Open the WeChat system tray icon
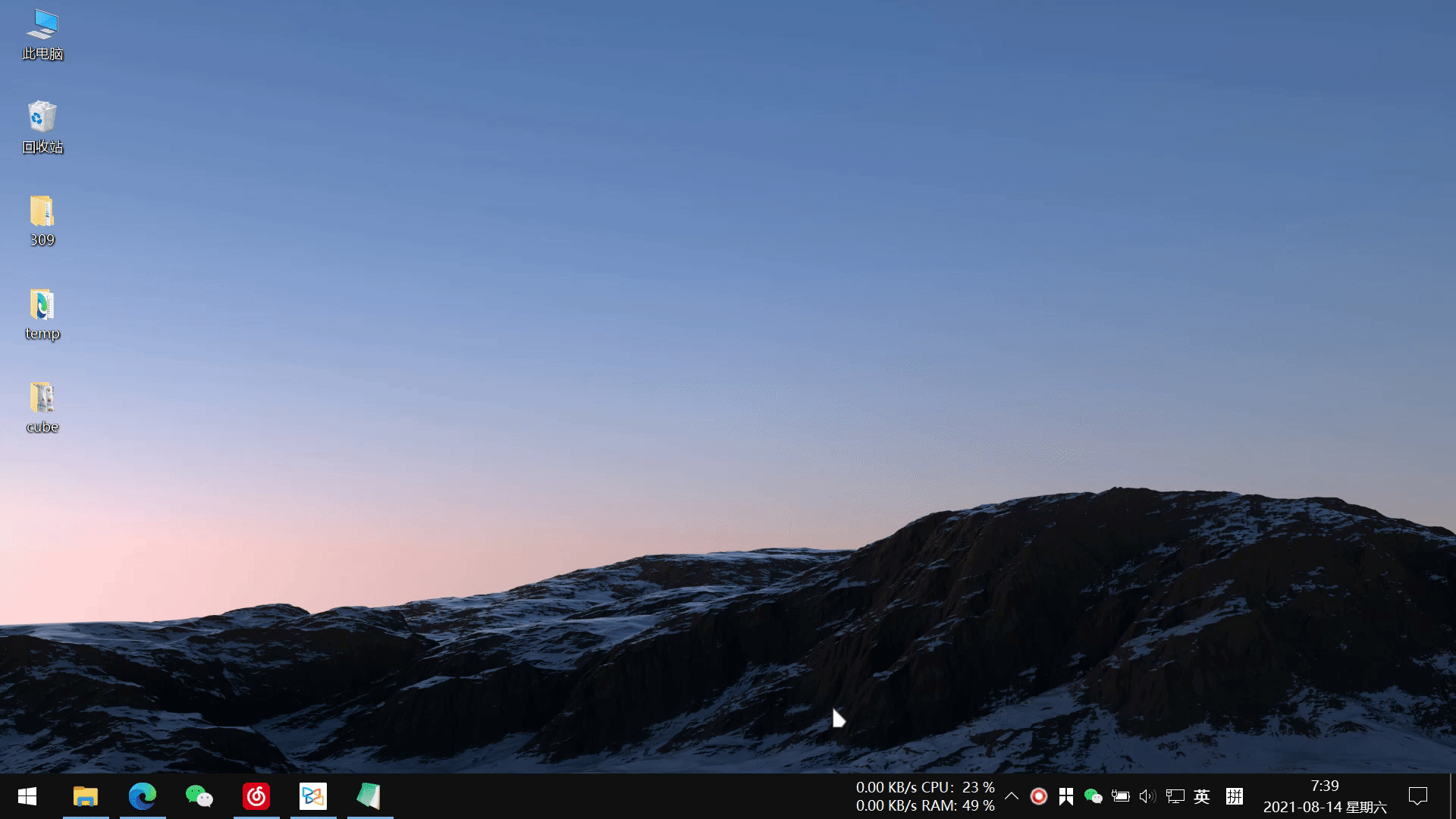This screenshot has width=1456, height=819. tap(1093, 796)
